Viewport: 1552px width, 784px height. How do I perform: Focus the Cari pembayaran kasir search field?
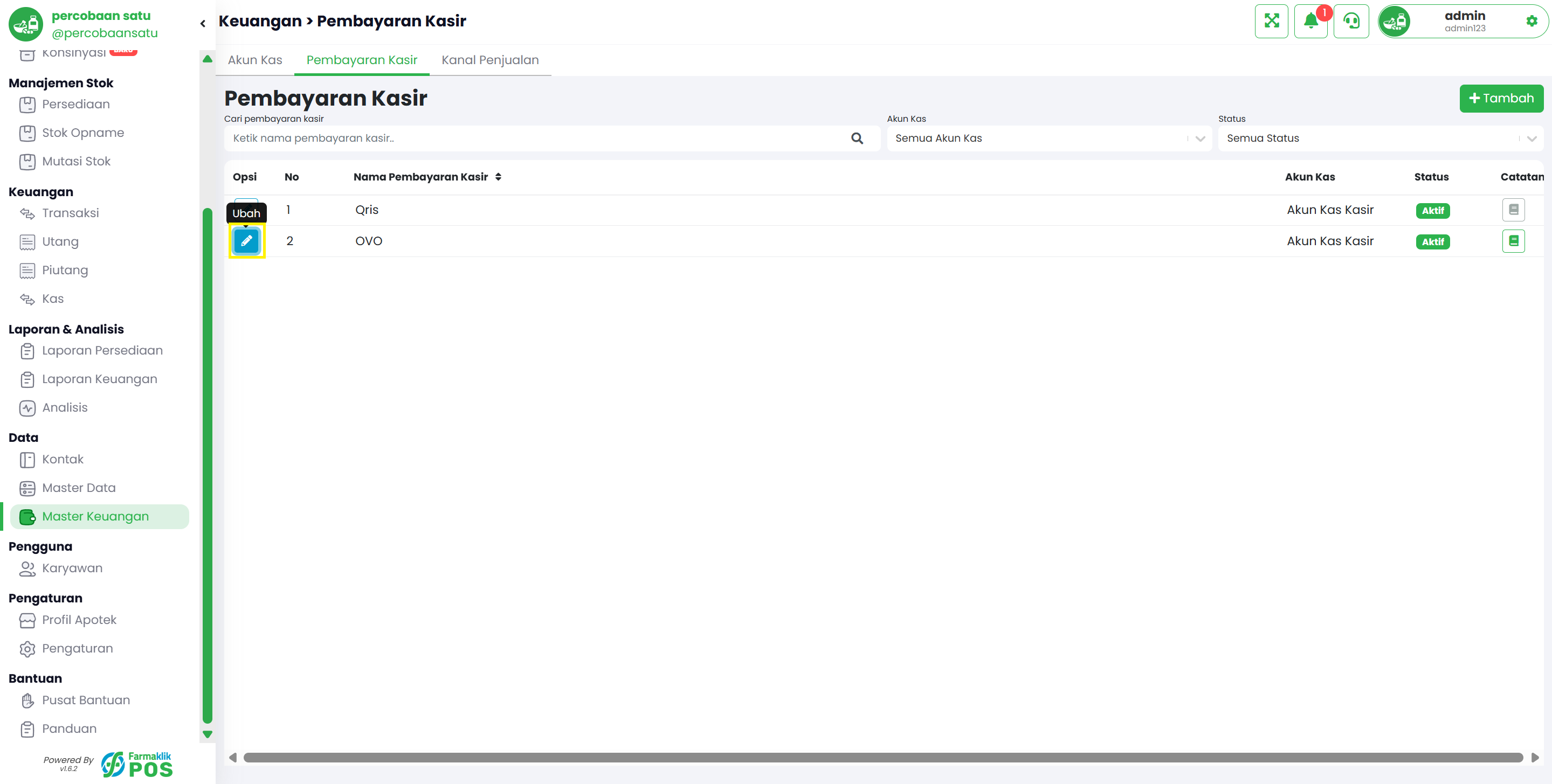[551, 138]
